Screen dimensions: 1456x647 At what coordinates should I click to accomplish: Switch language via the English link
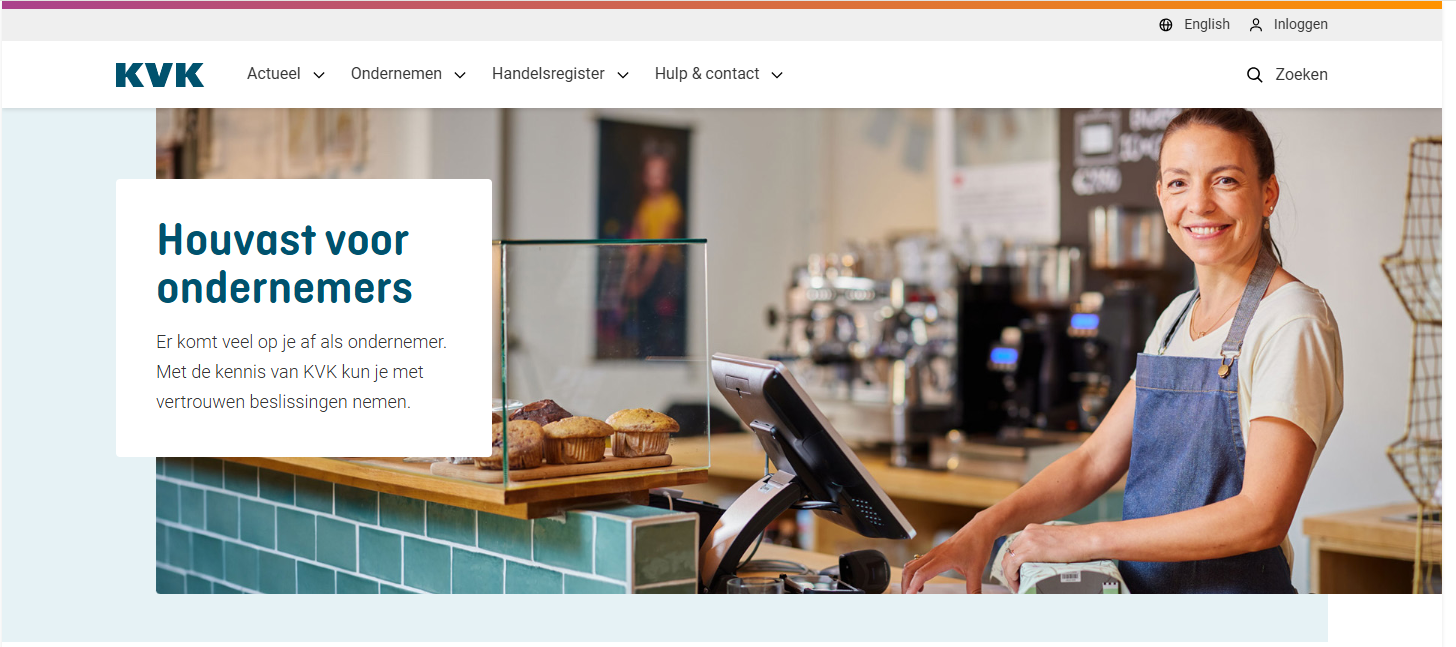[x=1207, y=24]
